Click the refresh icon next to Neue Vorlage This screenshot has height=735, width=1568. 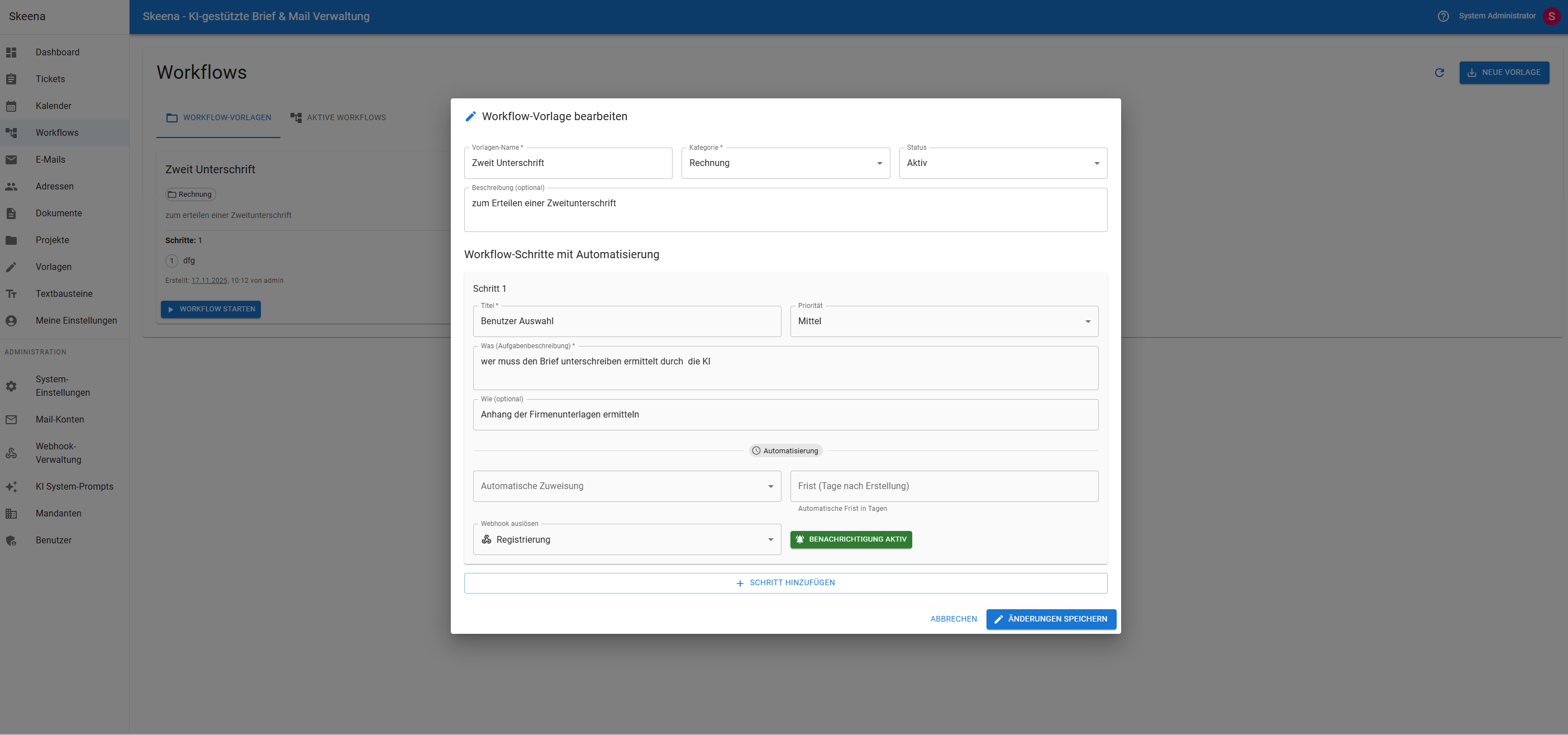click(1439, 73)
